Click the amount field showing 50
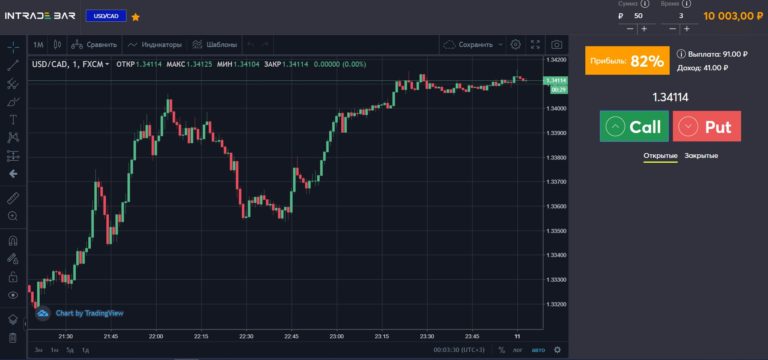Image resolution: width=768 pixels, height=360 pixels. pos(638,16)
